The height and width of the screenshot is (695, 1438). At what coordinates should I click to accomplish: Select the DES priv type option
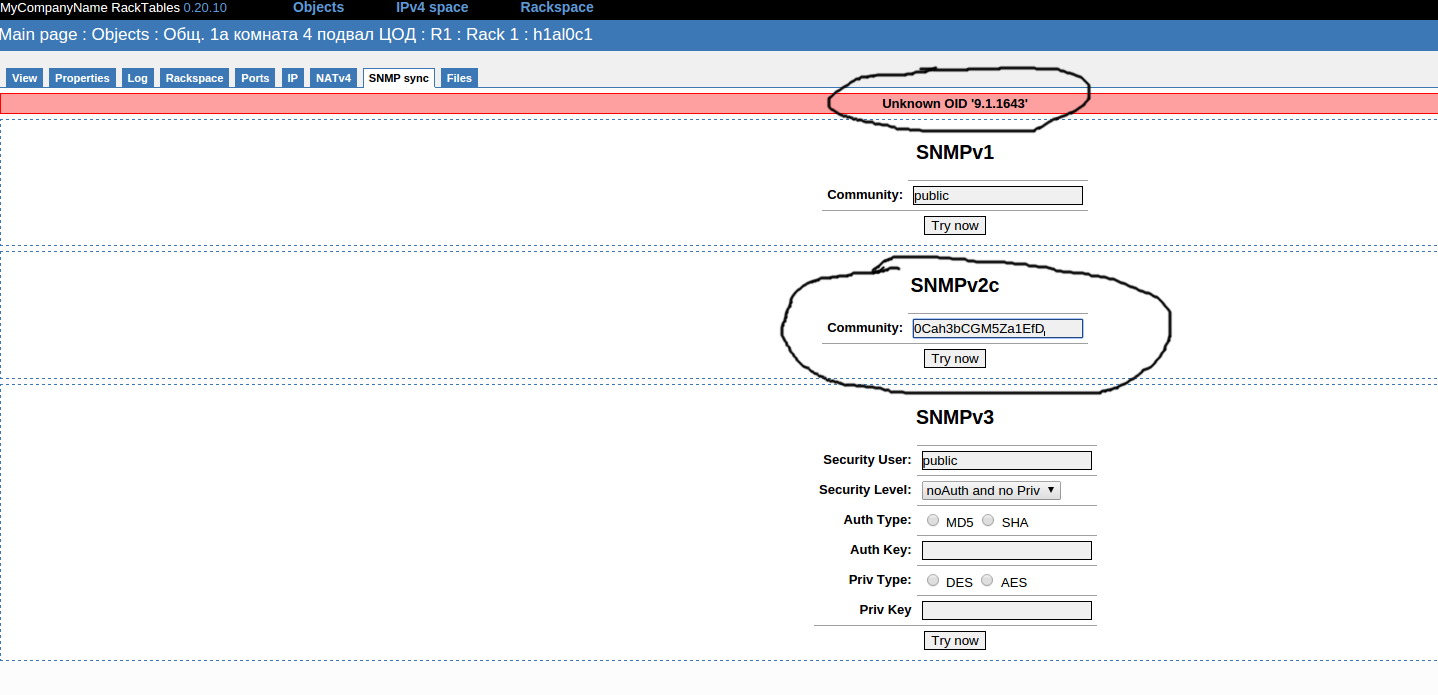pos(933,580)
